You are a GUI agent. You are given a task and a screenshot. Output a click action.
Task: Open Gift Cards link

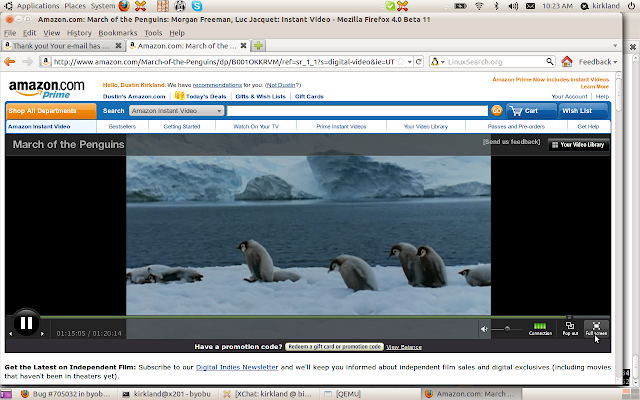[x=309, y=96]
